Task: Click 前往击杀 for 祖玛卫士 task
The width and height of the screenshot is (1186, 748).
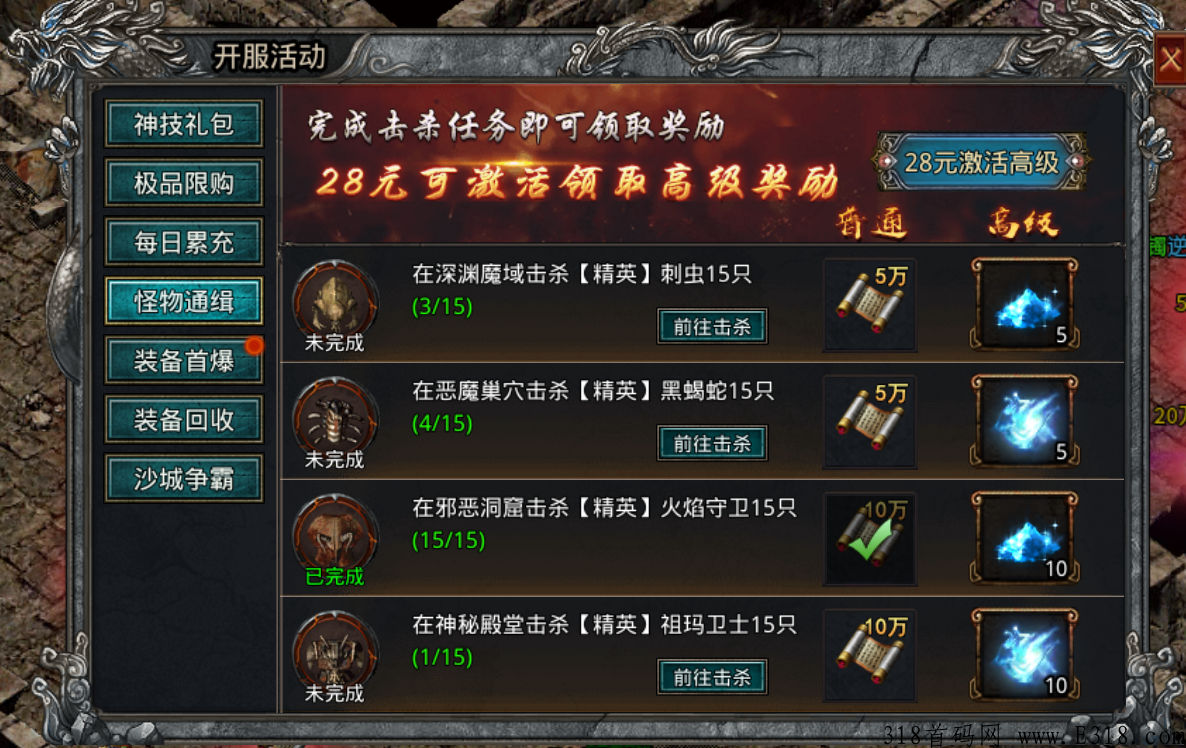Action: pos(712,677)
